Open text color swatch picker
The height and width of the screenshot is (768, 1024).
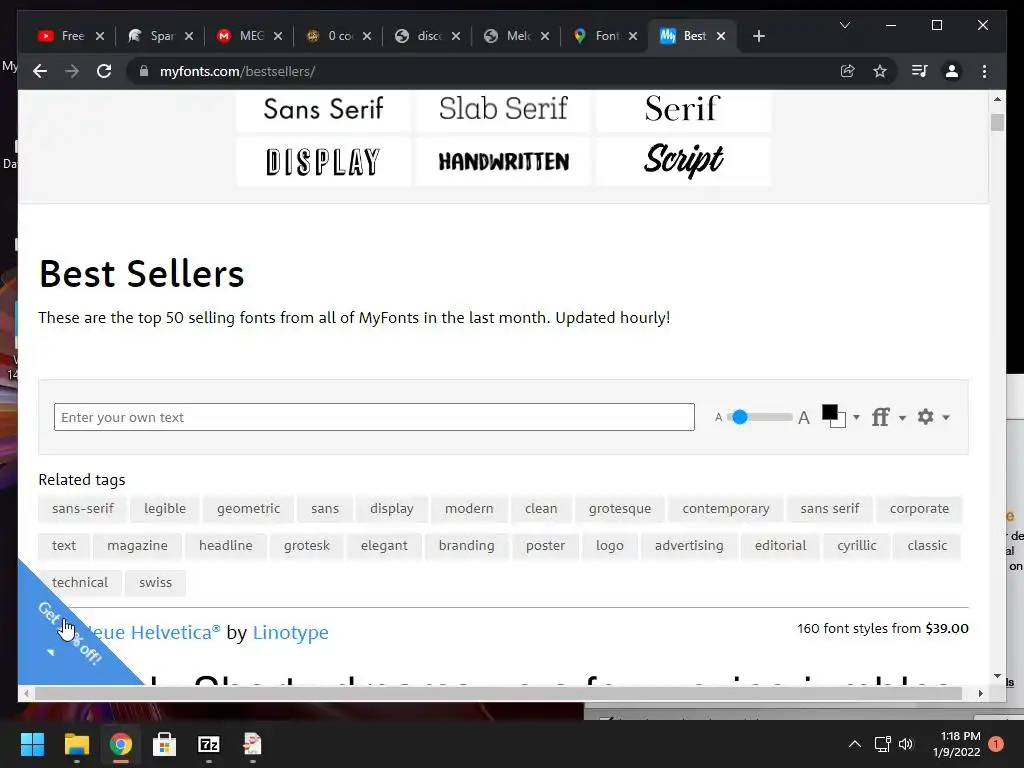833,416
